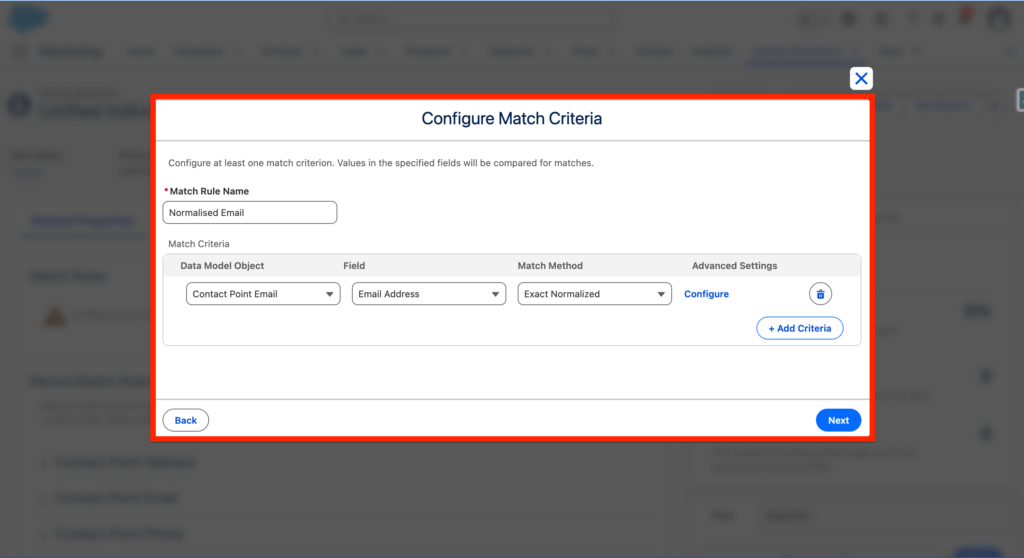Open the Match Method dropdown
The width and height of the screenshot is (1024, 558).
point(594,294)
